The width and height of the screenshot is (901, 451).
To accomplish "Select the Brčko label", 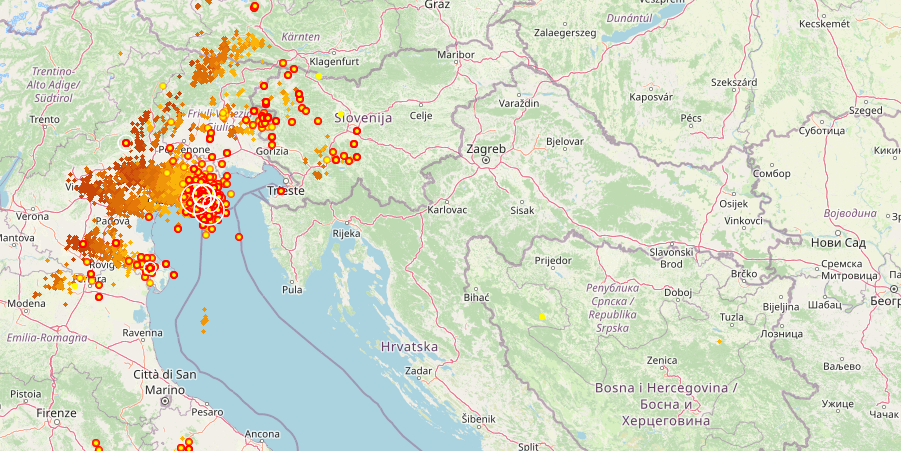I will pyautogui.click(x=744, y=273).
